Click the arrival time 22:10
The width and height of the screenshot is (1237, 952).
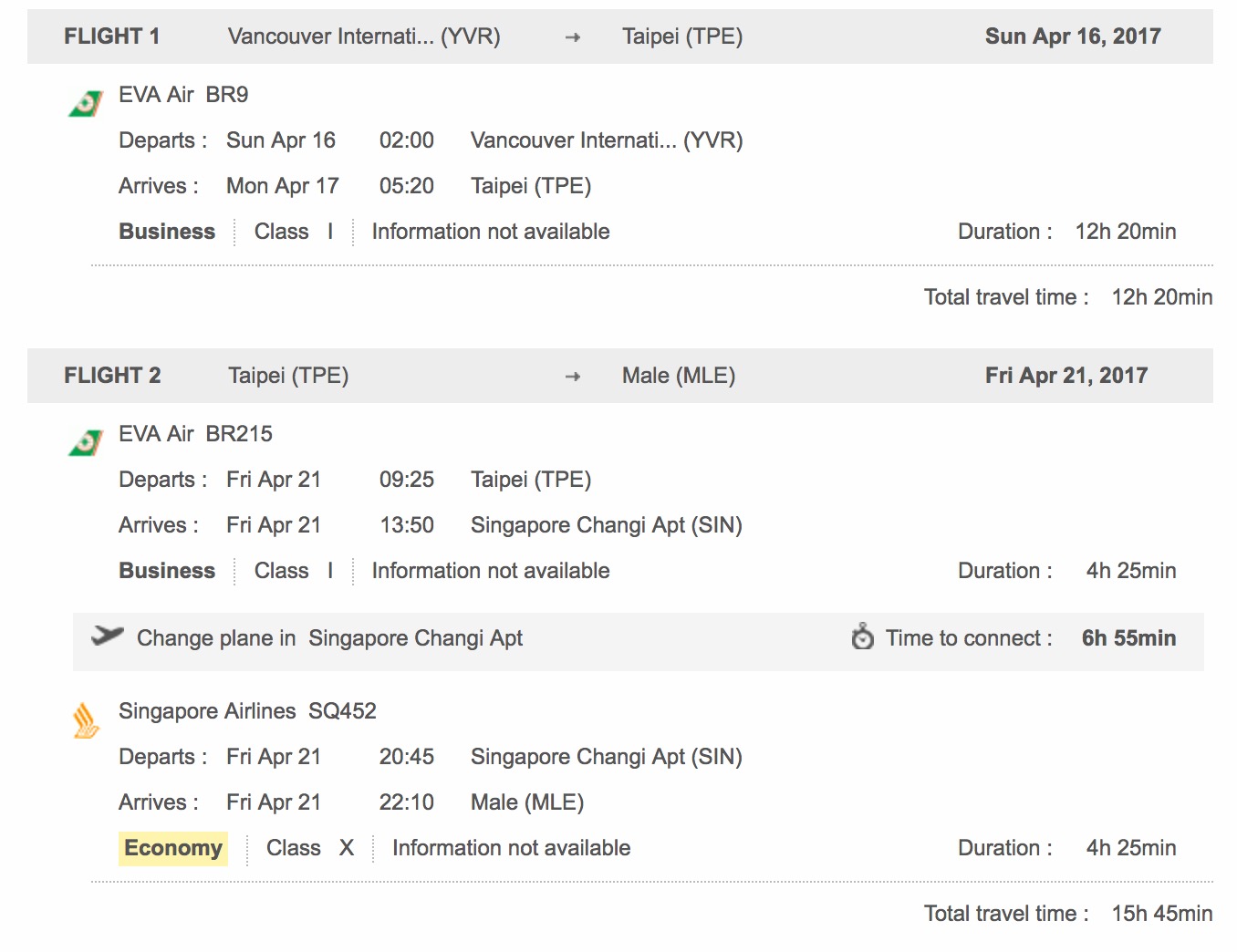[x=407, y=802]
